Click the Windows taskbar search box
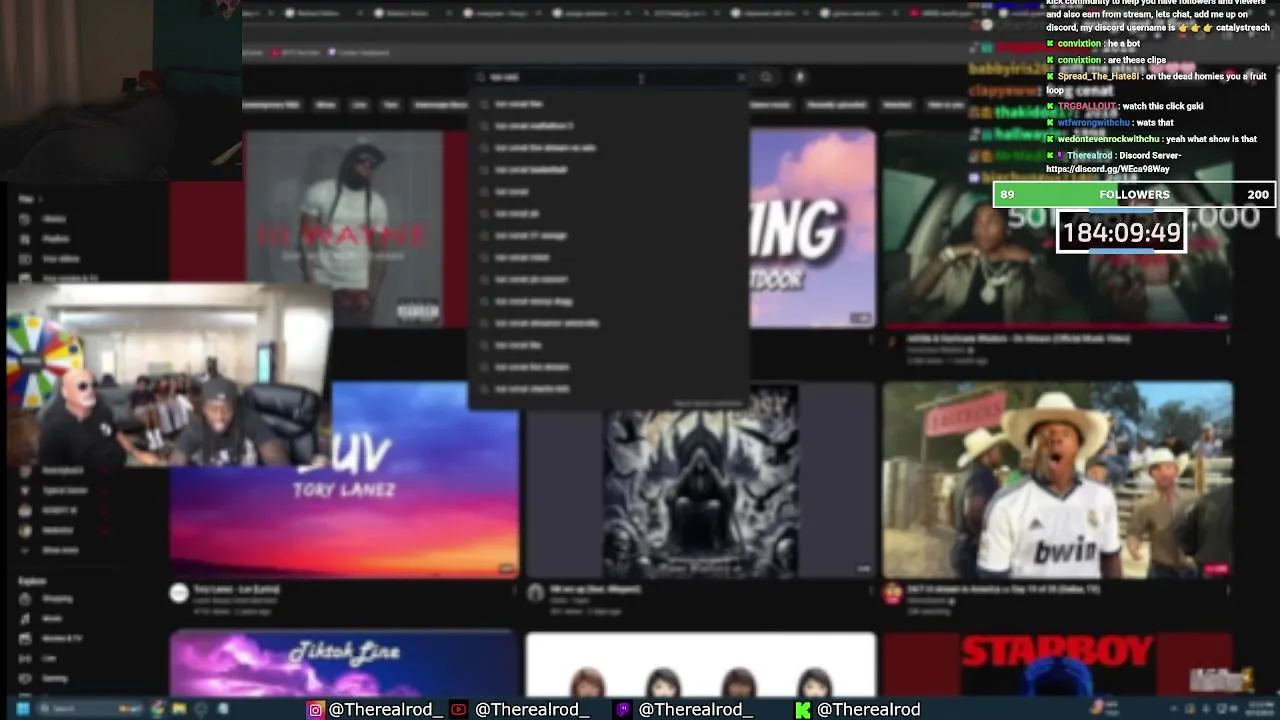Screen dimensions: 1280x720 [90, 709]
